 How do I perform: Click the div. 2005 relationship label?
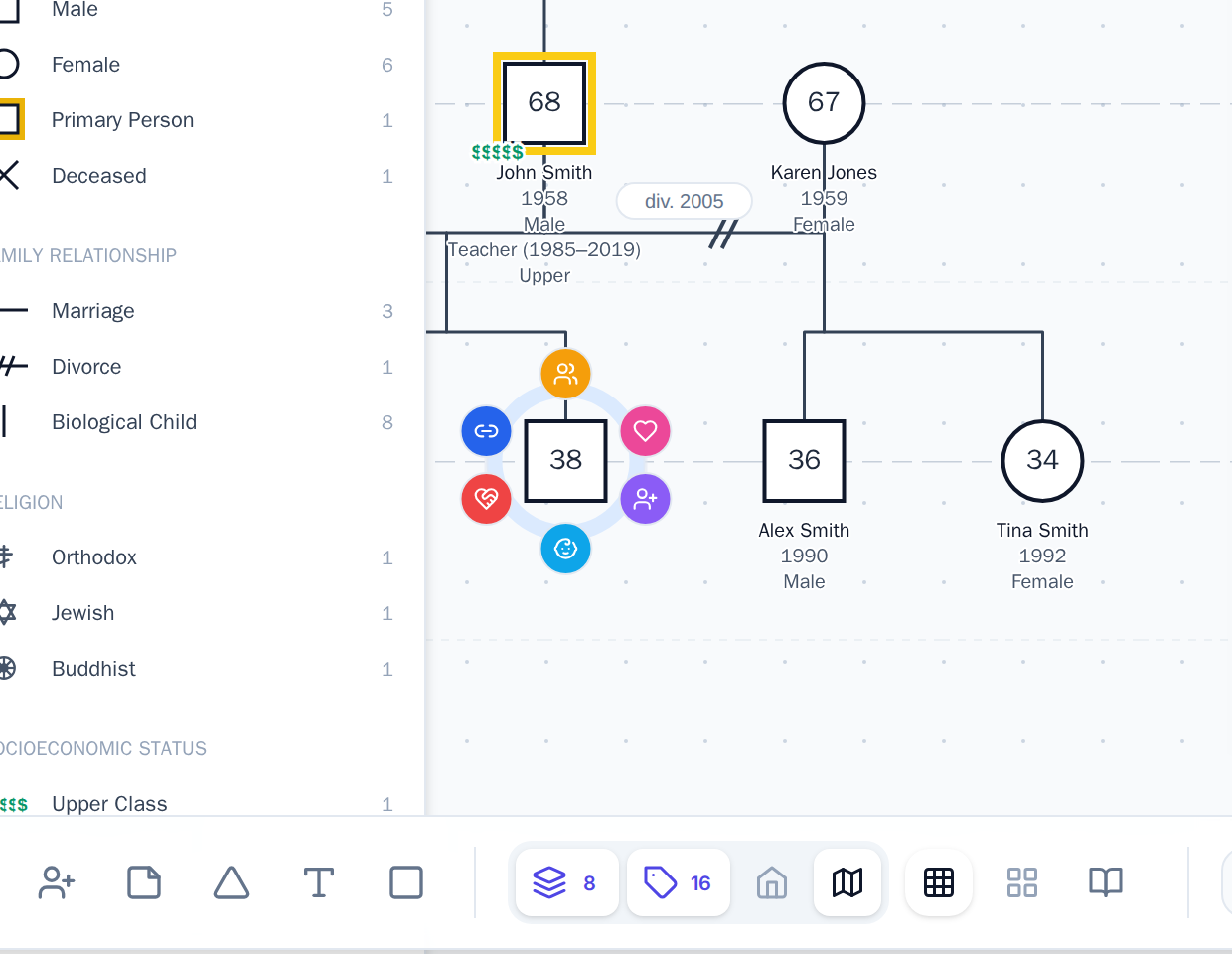(685, 201)
